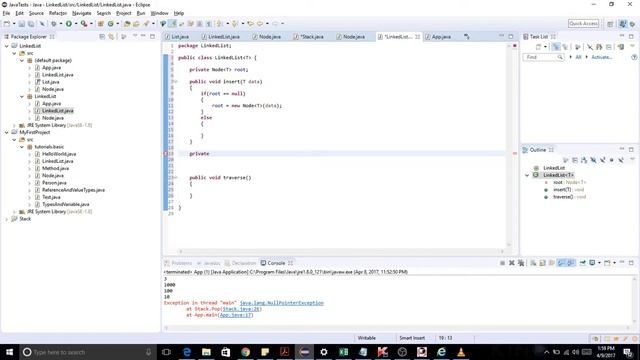The image size is (640, 360).
Task: Expand the Stack project
Action: (x=7, y=219)
